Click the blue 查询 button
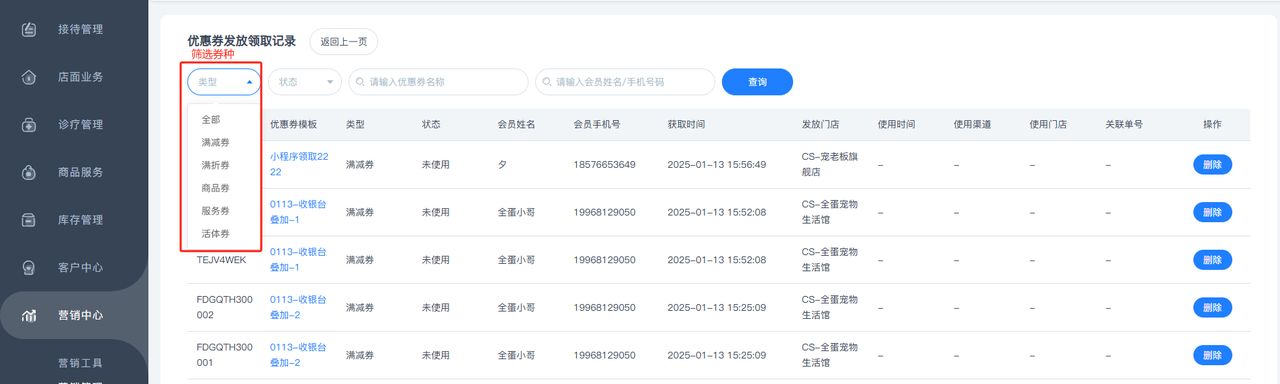 point(757,82)
